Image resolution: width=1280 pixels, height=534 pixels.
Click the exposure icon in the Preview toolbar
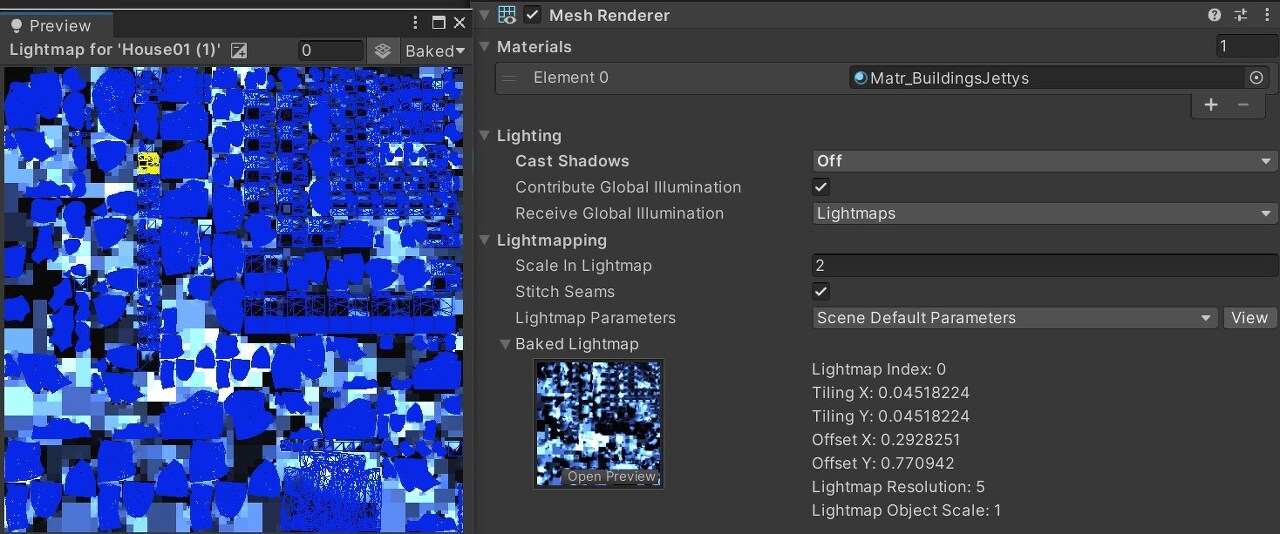coord(238,50)
